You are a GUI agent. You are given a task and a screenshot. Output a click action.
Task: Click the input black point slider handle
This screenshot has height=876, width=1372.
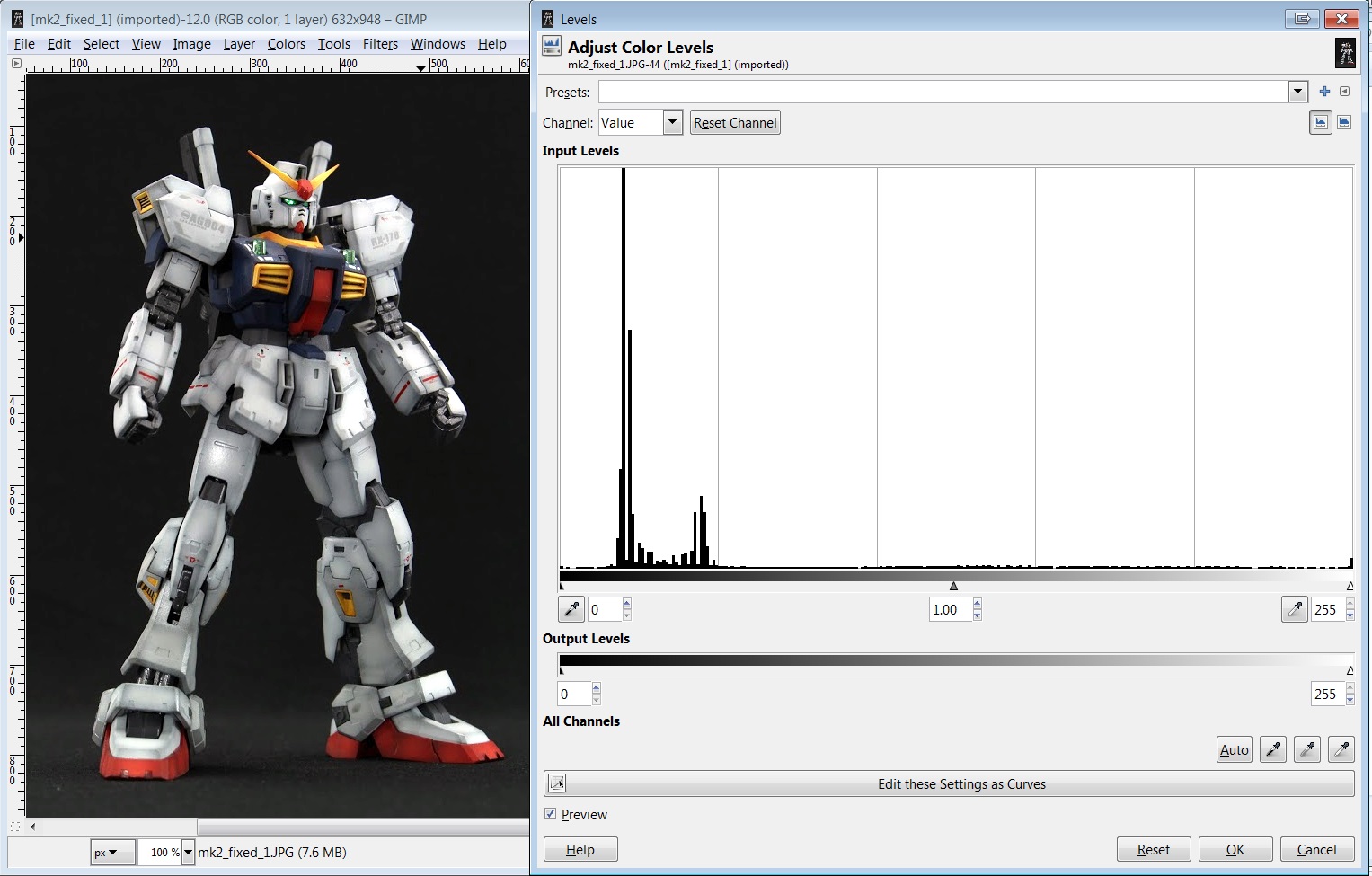[562, 586]
